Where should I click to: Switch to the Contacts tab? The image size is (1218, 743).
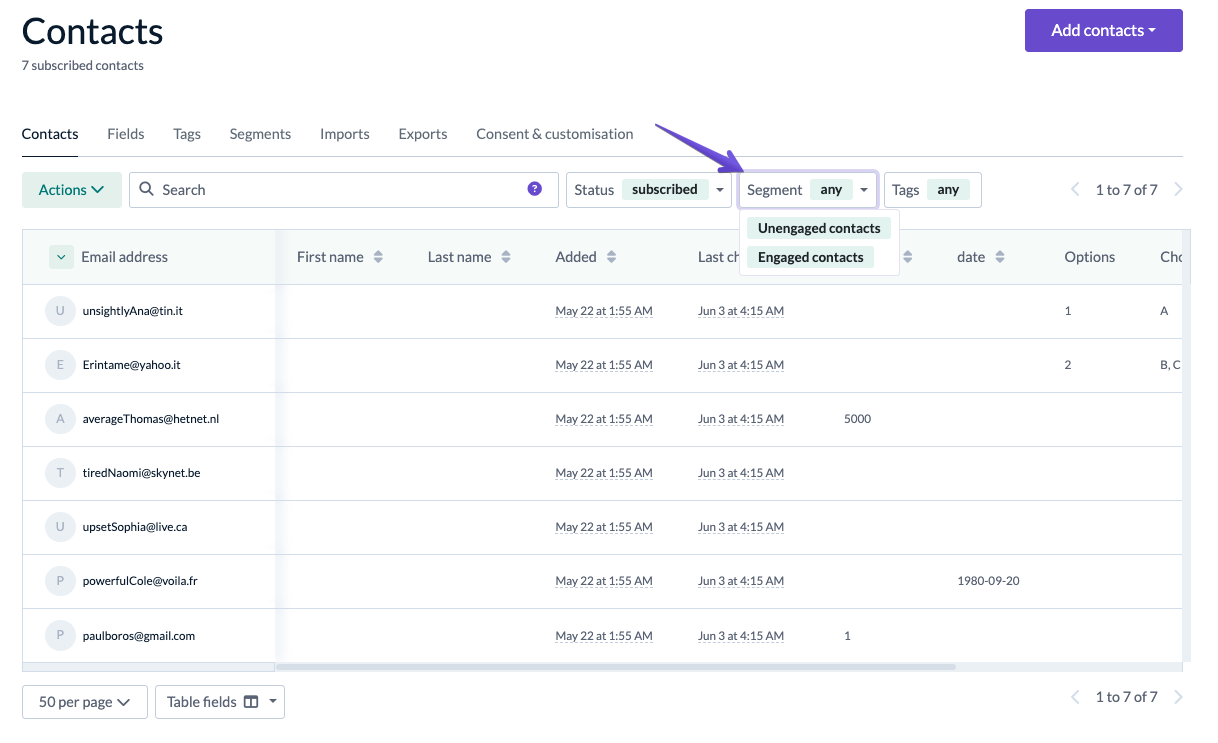point(50,134)
